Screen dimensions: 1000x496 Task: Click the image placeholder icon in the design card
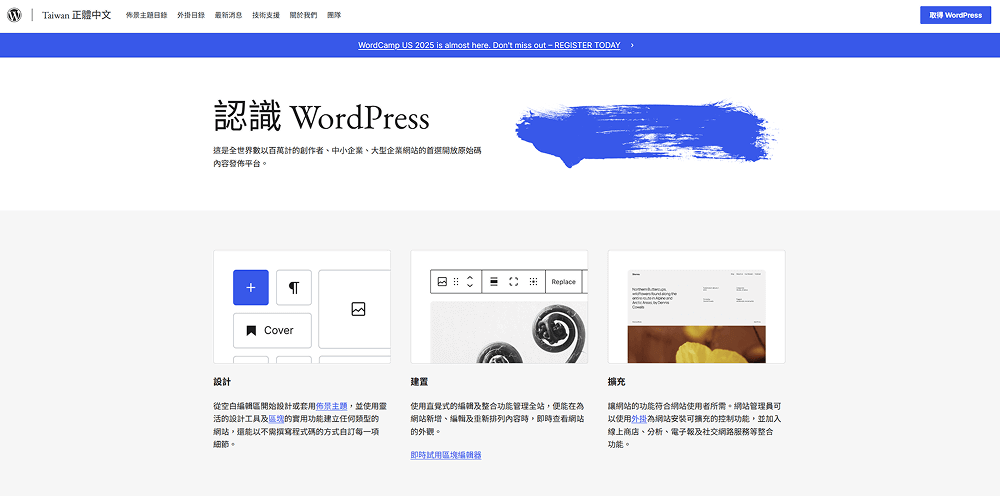(358, 309)
